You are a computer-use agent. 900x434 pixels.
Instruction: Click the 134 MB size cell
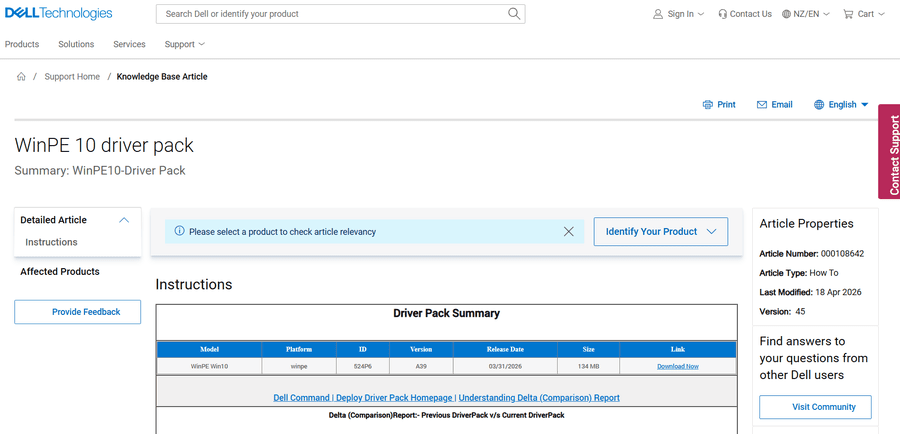click(x=588, y=366)
